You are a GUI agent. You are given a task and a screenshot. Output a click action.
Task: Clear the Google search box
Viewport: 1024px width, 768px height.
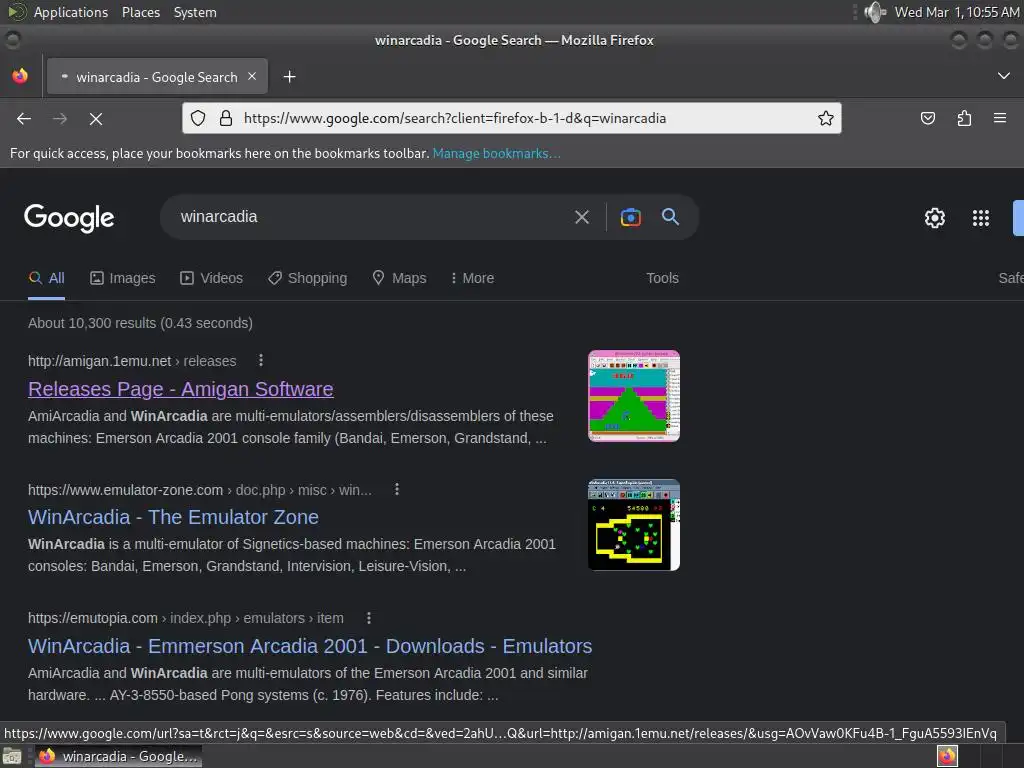[582, 217]
